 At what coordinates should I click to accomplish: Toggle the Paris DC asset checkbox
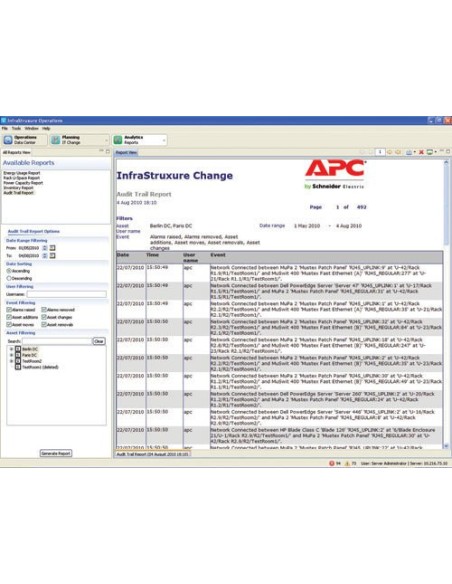click(x=18, y=355)
